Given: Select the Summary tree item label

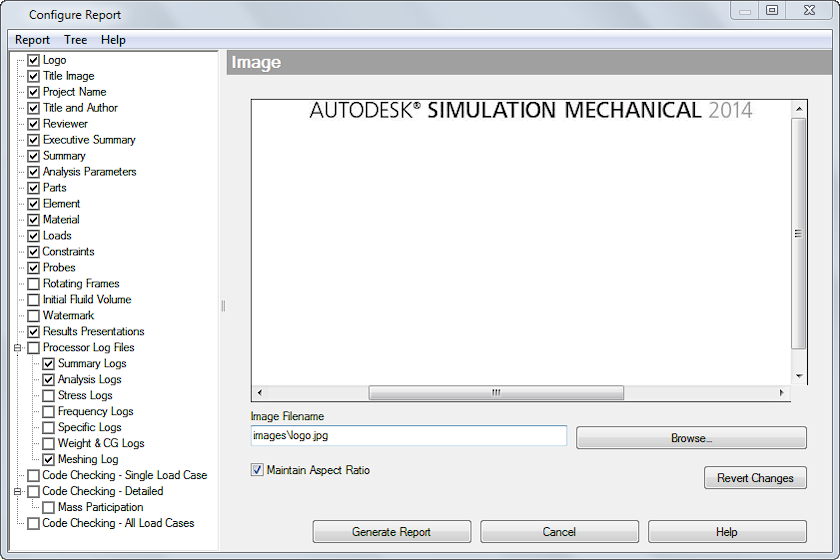Looking at the screenshot, I should pos(64,156).
